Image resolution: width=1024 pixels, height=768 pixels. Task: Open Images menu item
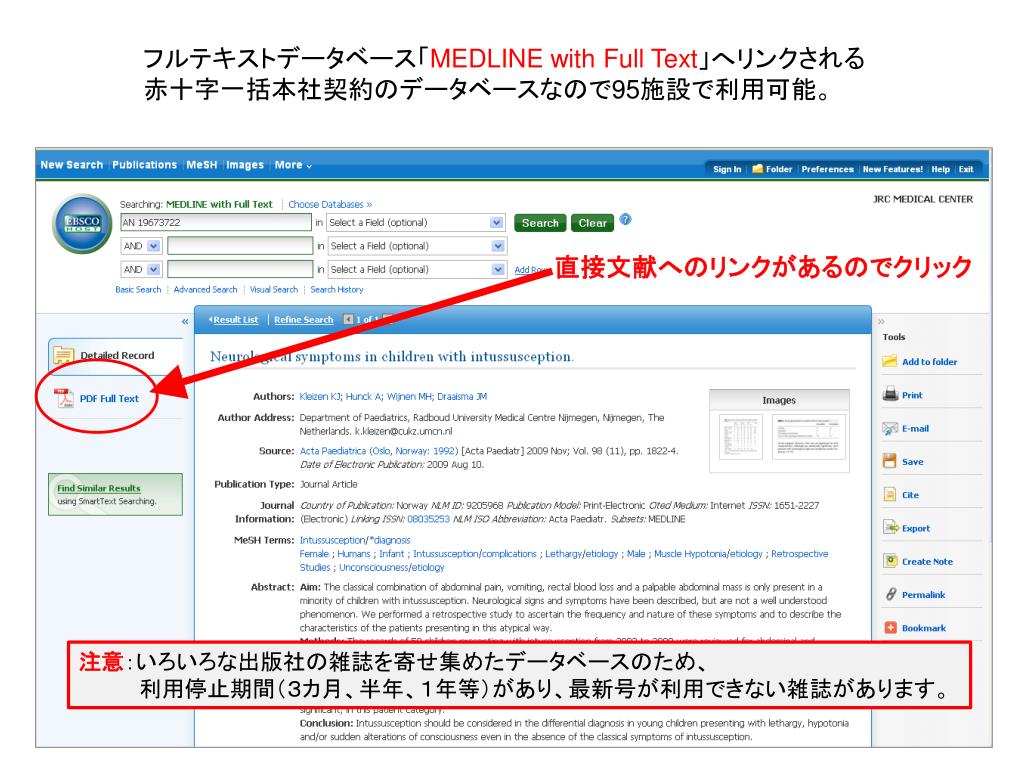click(245, 165)
